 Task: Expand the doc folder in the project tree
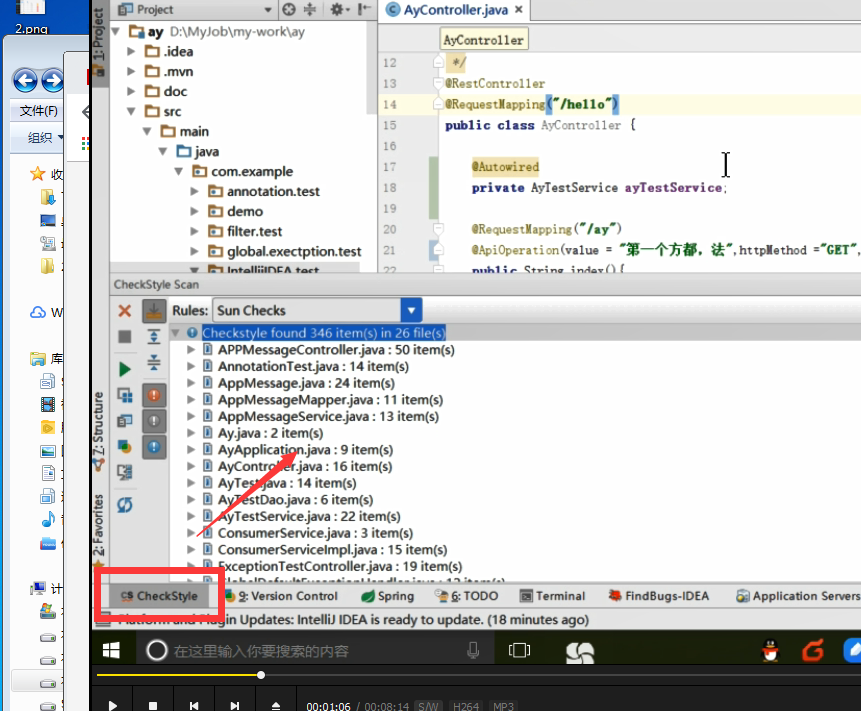[x=131, y=91]
